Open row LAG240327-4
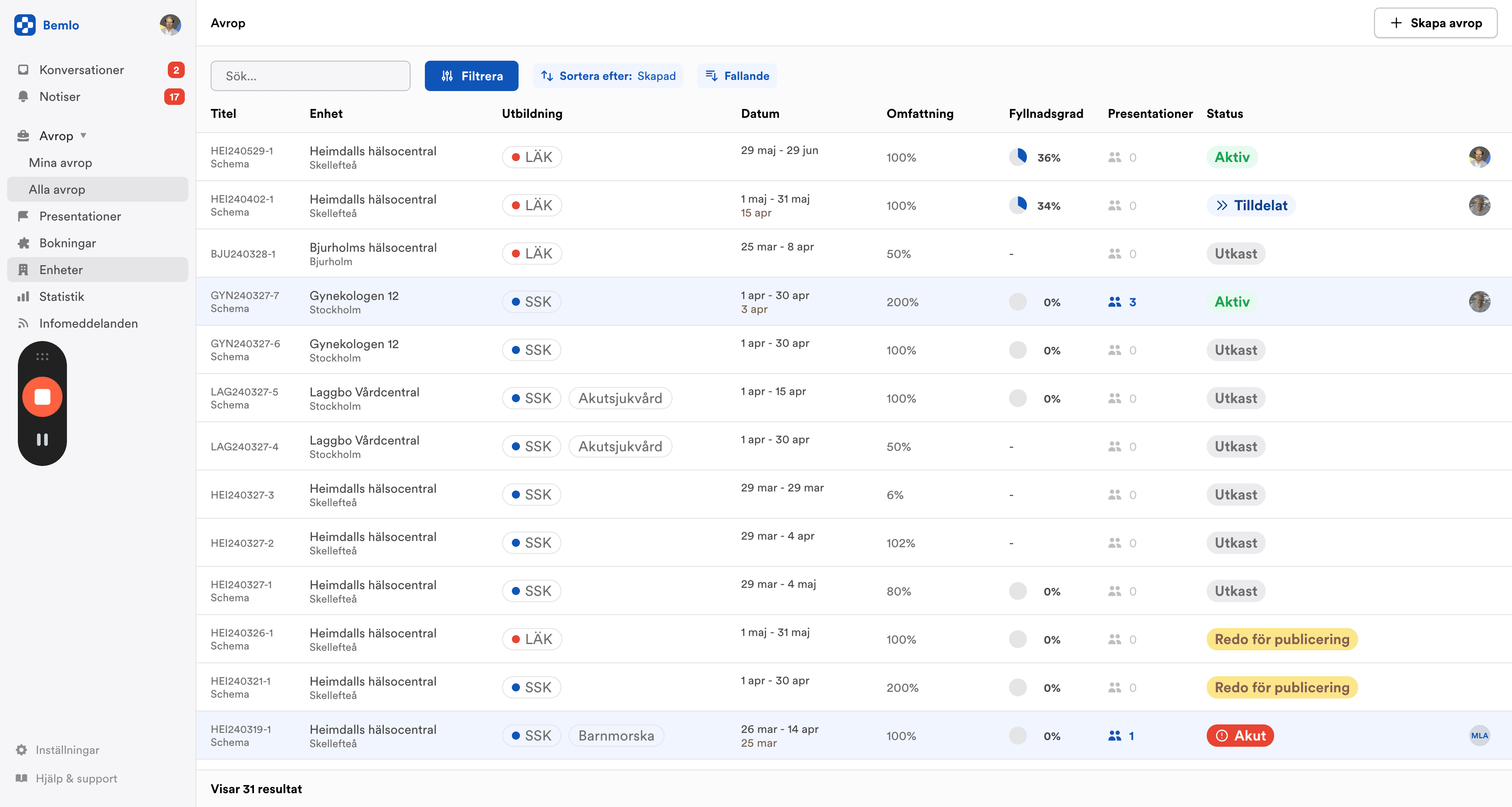The width and height of the screenshot is (1512, 807). click(x=854, y=446)
